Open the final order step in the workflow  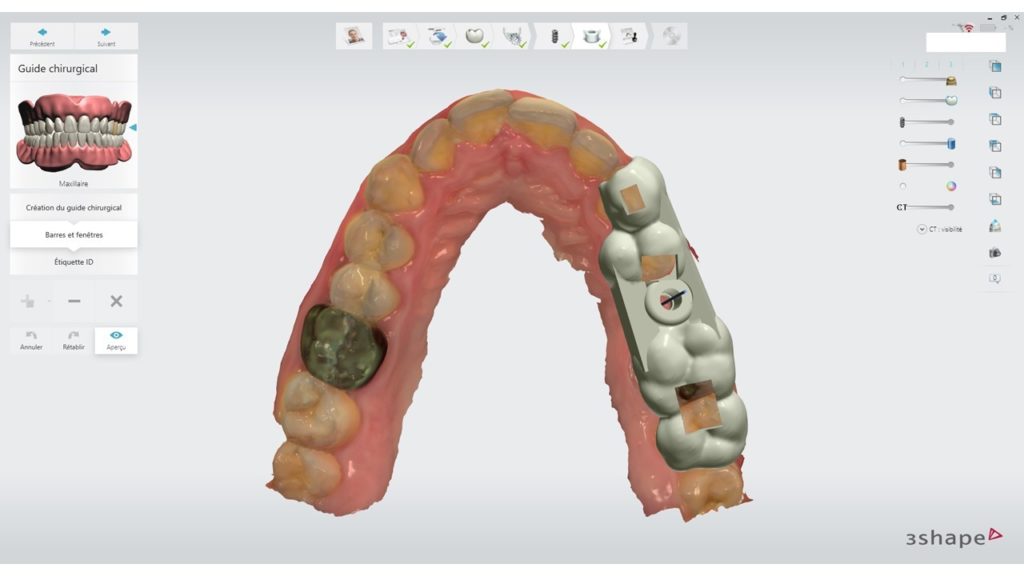[x=632, y=35]
